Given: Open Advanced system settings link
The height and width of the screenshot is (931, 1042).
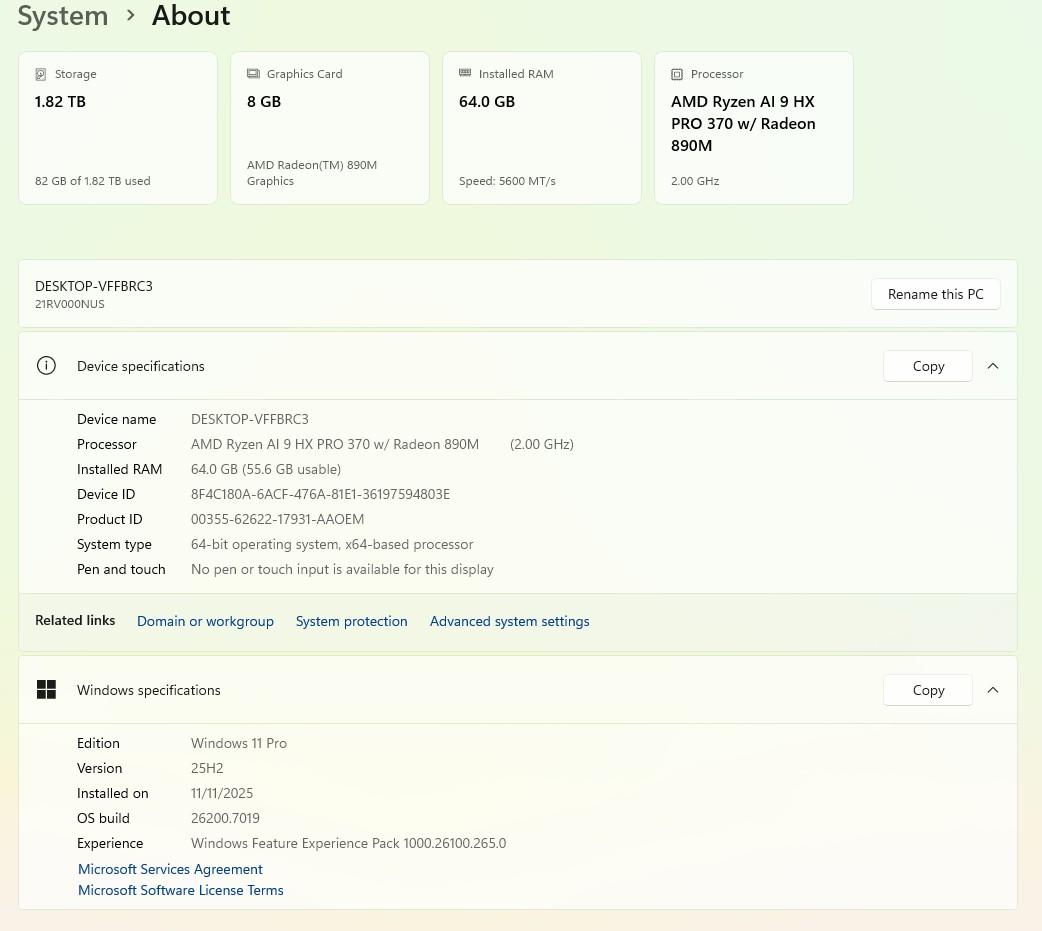Looking at the screenshot, I should pos(509,621).
